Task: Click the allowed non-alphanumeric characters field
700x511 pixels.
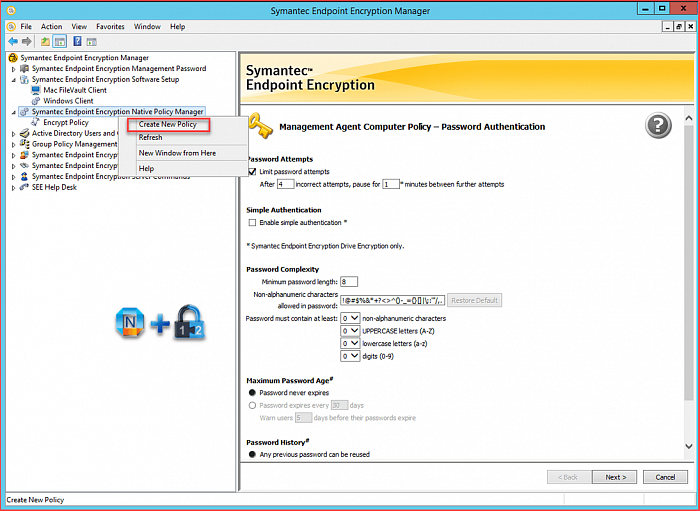Action: [x=392, y=300]
